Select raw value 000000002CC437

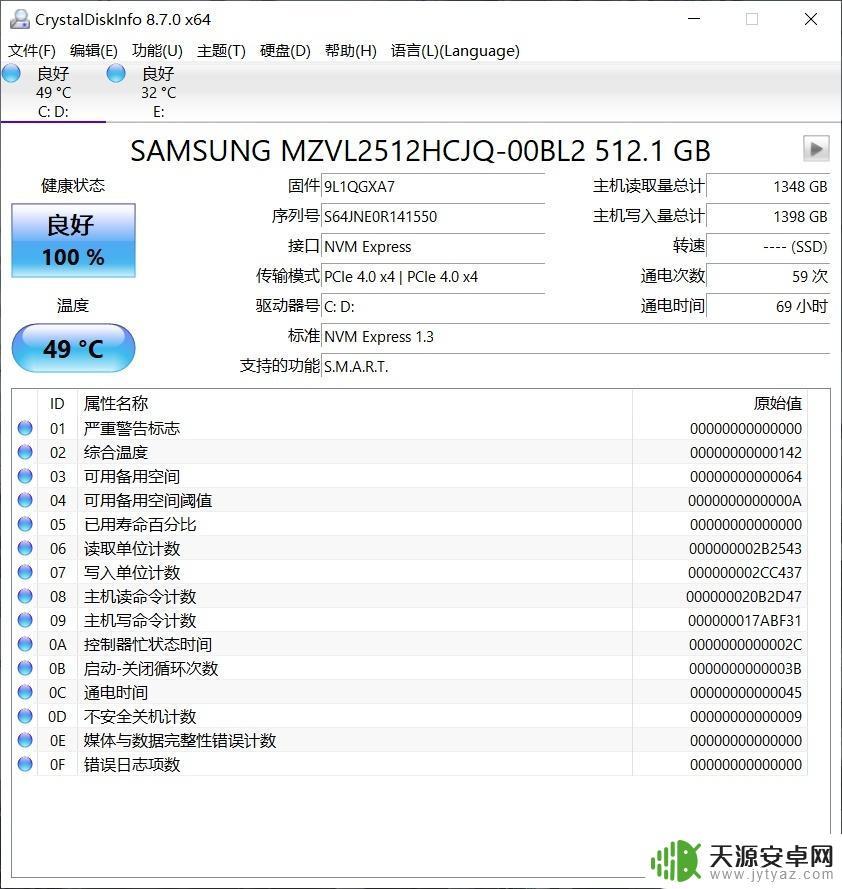coord(745,573)
